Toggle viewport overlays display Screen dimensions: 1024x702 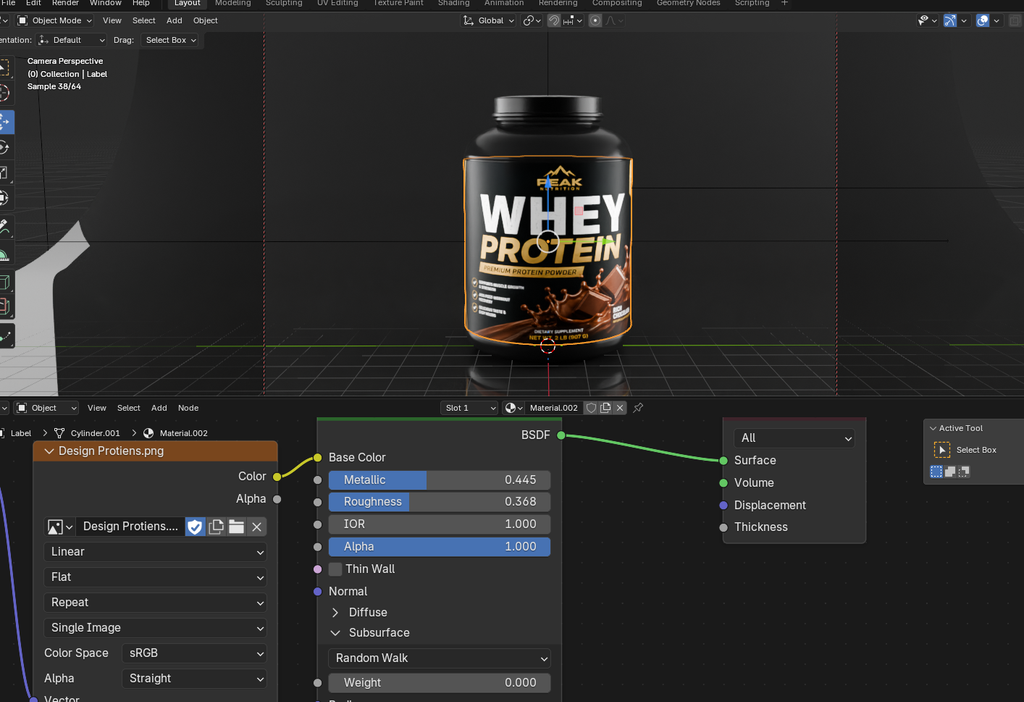point(982,21)
